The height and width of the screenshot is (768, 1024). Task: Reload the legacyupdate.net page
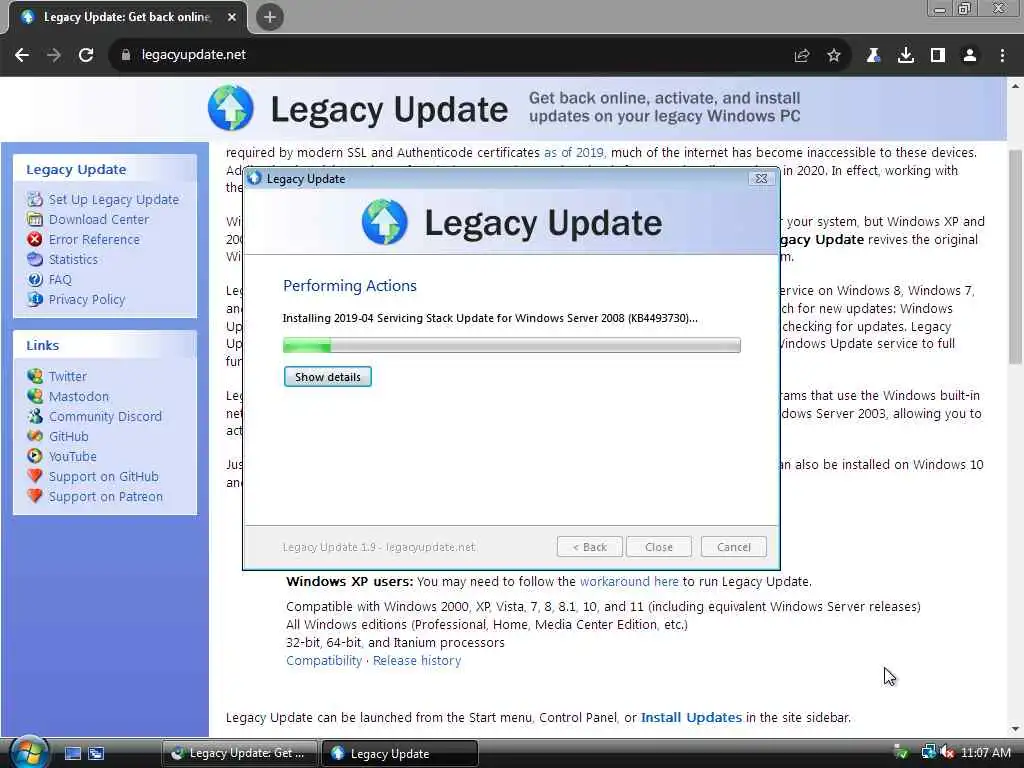coord(86,55)
